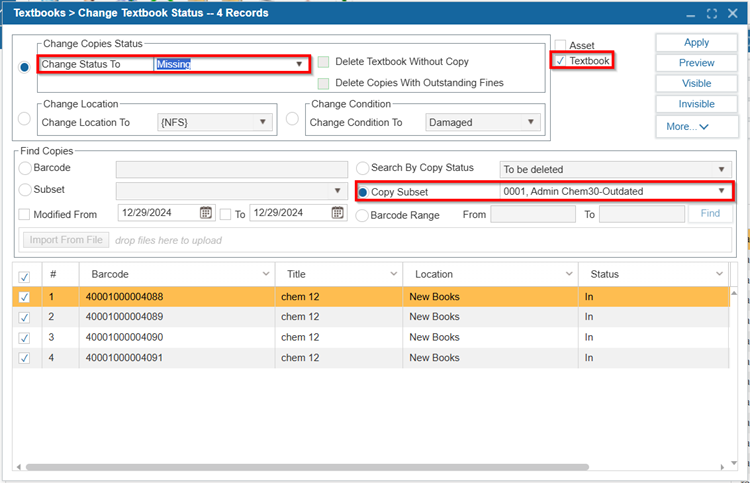750x483 pixels.
Task: Click the Barcode Range To field
Action: (x=642, y=214)
